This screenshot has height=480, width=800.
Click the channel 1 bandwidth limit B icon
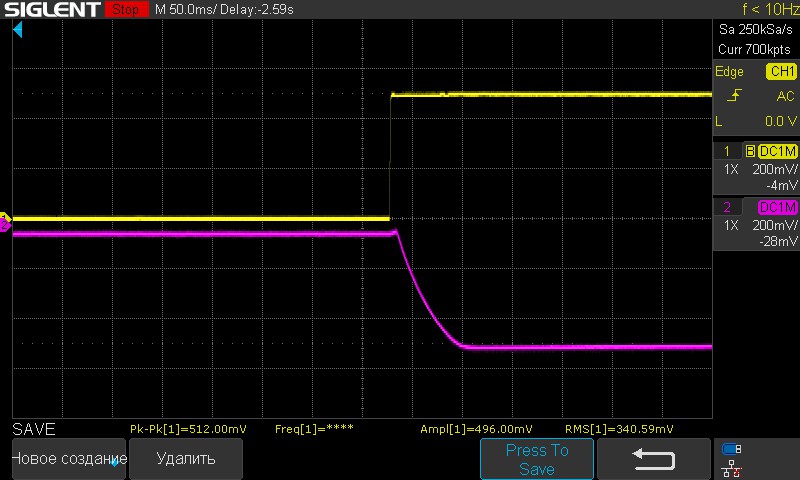click(x=750, y=151)
